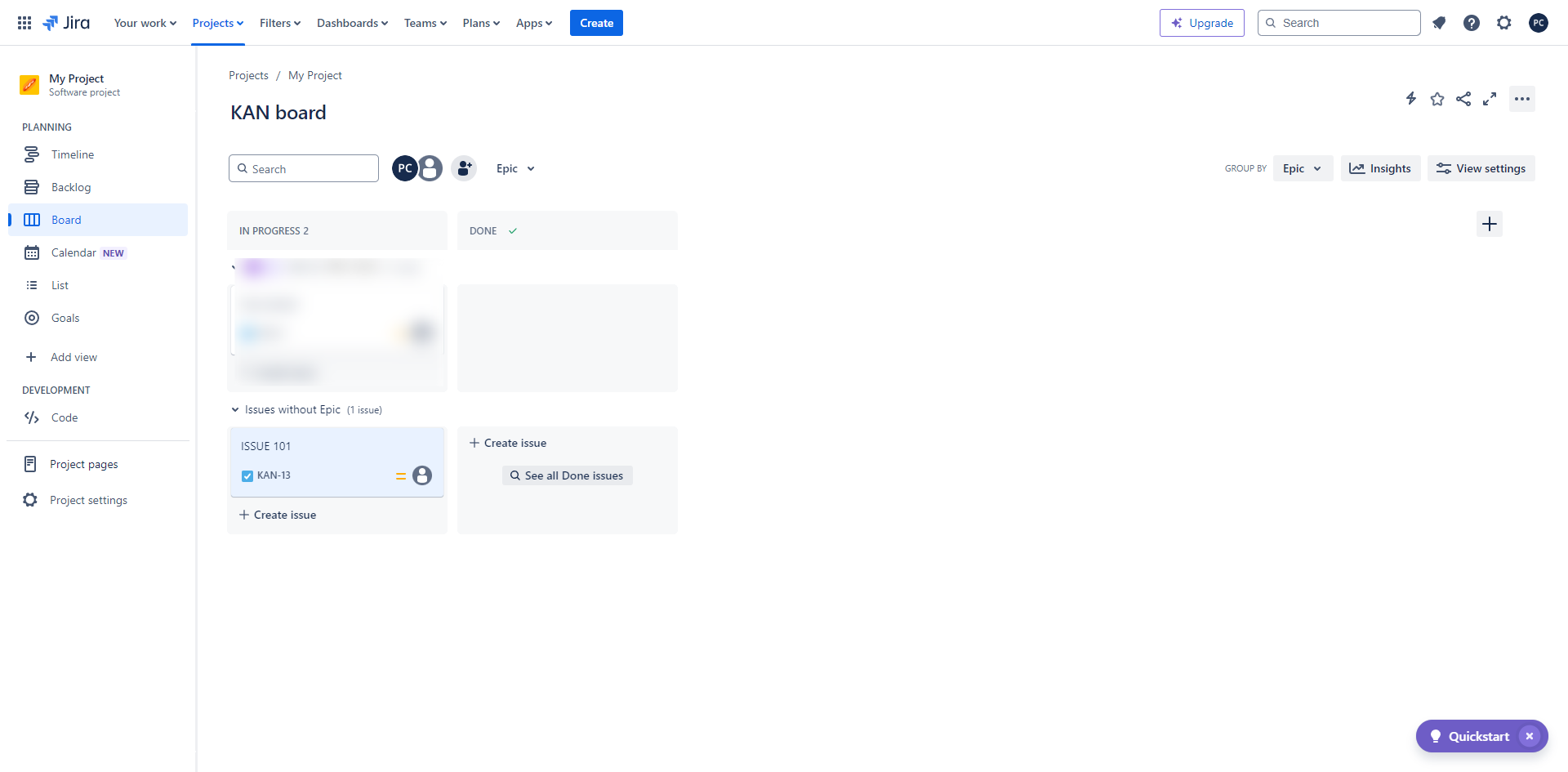Open Insights panel
Viewport: 1568px width, 772px height.
1380,168
